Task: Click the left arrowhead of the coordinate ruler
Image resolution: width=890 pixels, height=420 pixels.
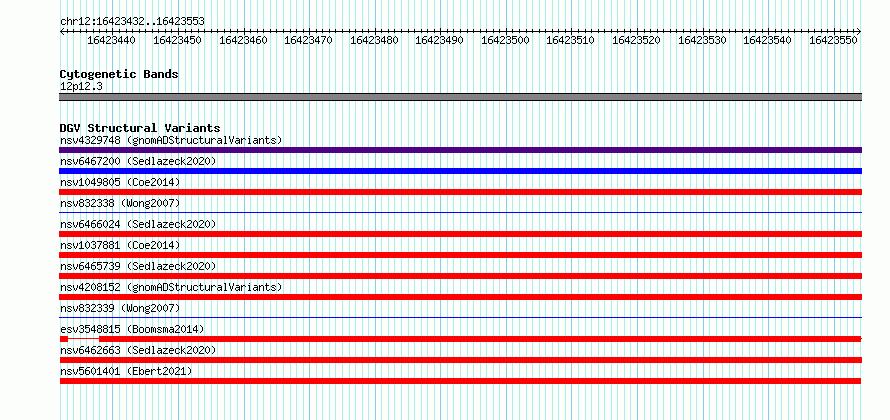Action: (62, 31)
